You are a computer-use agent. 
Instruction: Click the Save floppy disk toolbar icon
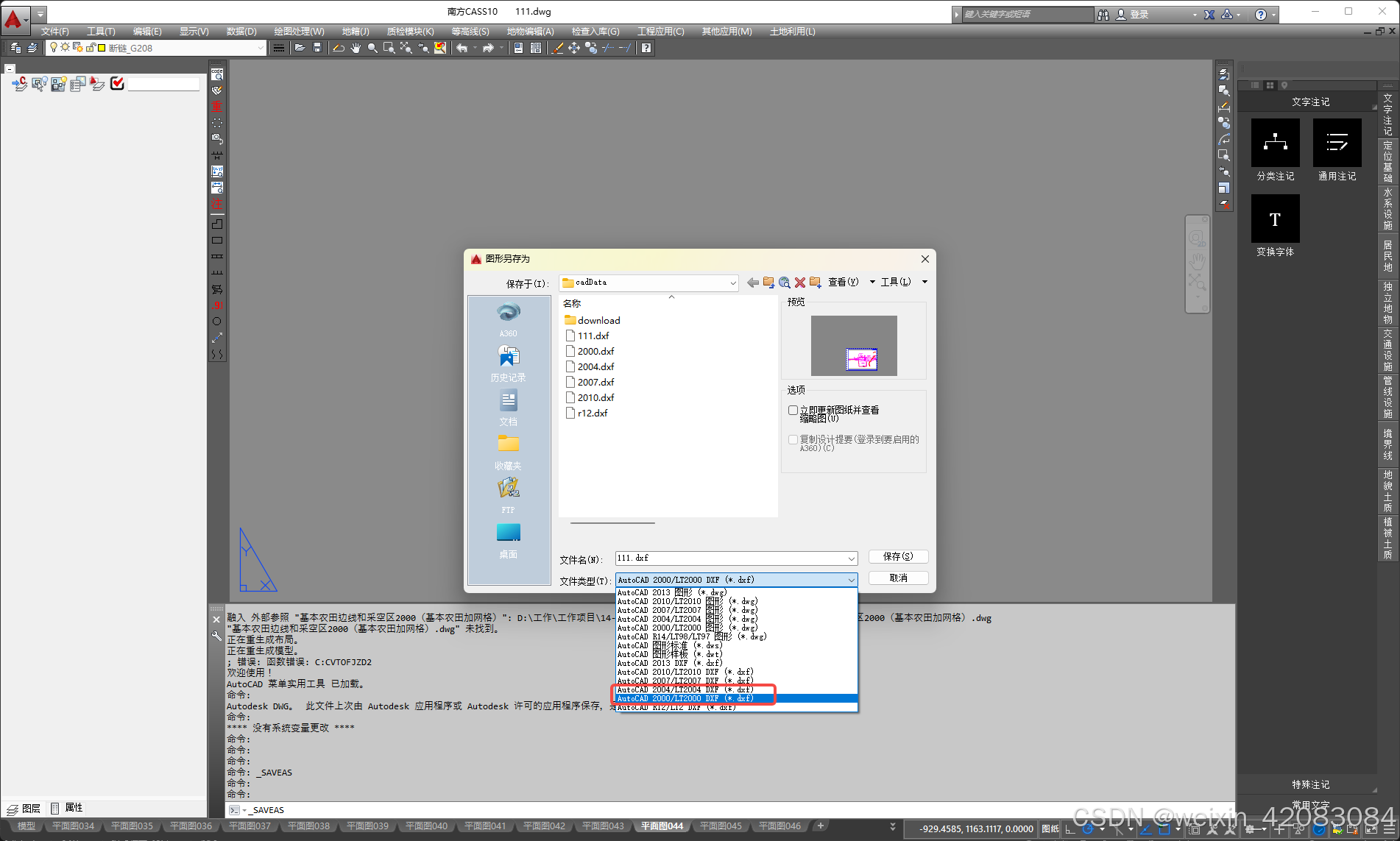317,48
